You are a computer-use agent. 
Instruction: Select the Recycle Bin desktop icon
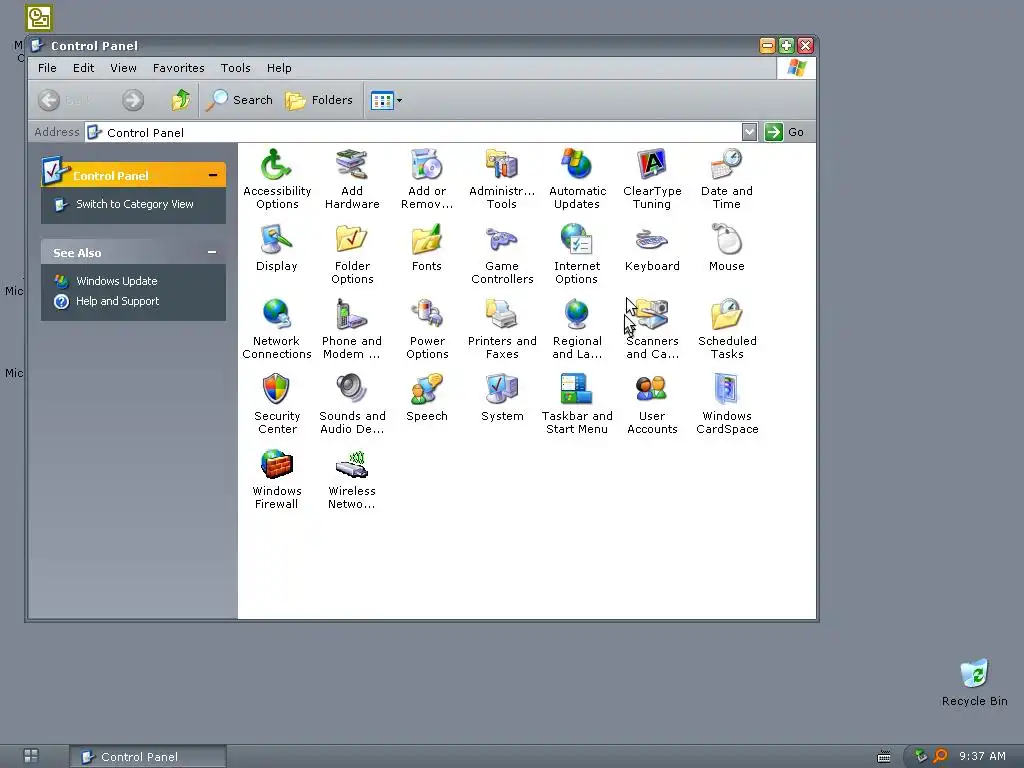[974, 683]
